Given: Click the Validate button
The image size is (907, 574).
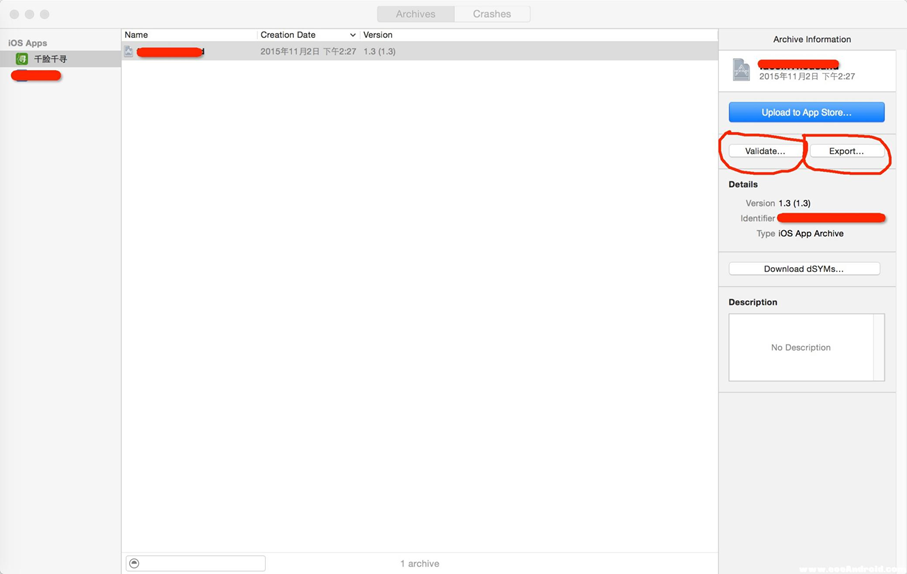Looking at the screenshot, I should pyautogui.click(x=765, y=151).
